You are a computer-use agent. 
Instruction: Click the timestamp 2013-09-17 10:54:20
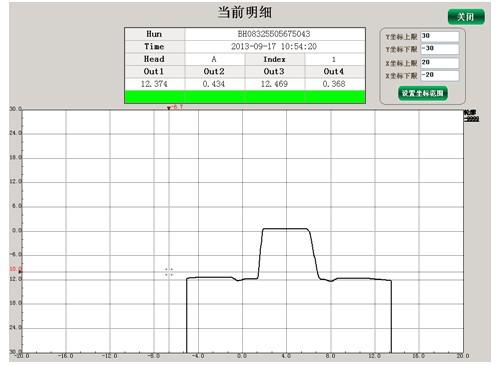[x=274, y=47]
